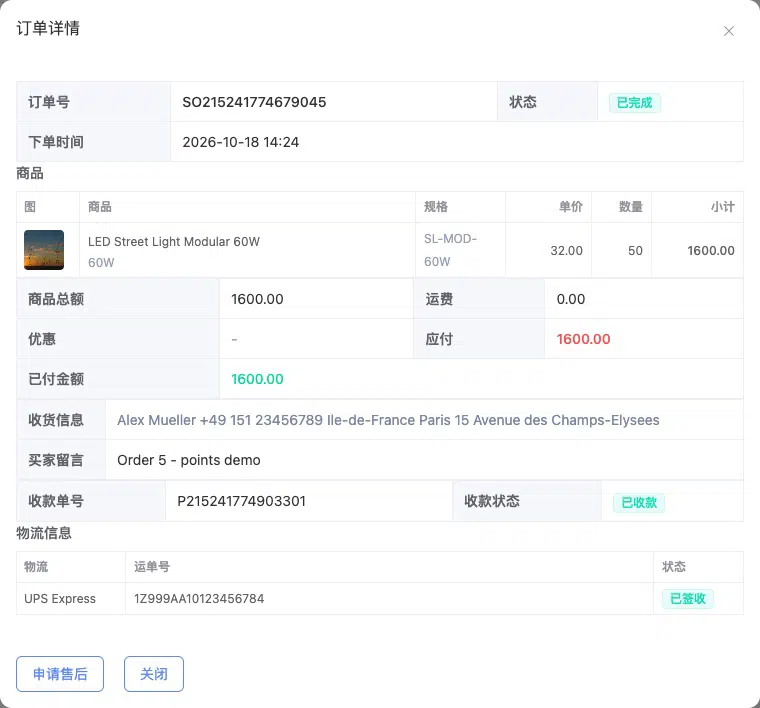Click the 关闭 button
The height and width of the screenshot is (708, 760).
click(x=154, y=674)
